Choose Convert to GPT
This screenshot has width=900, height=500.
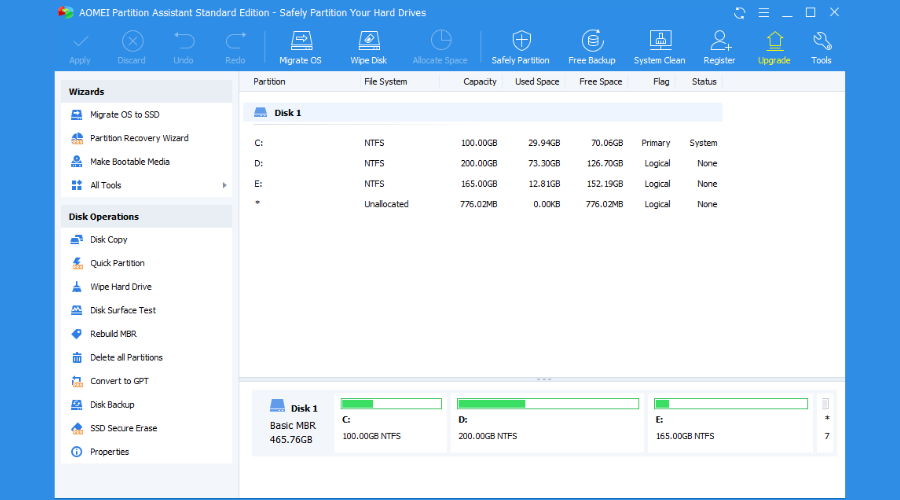pos(119,381)
